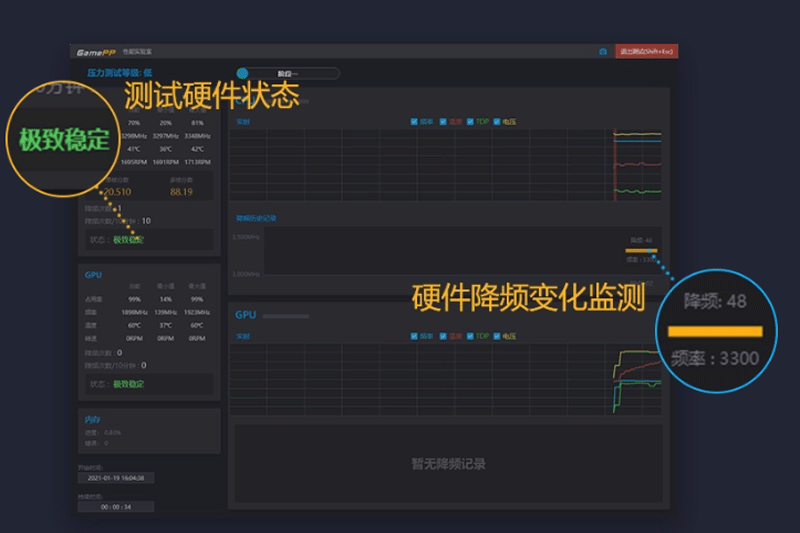Disable the GPU chart TDP checkbox
This screenshot has height=533, width=800.
[x=470, y=336]
